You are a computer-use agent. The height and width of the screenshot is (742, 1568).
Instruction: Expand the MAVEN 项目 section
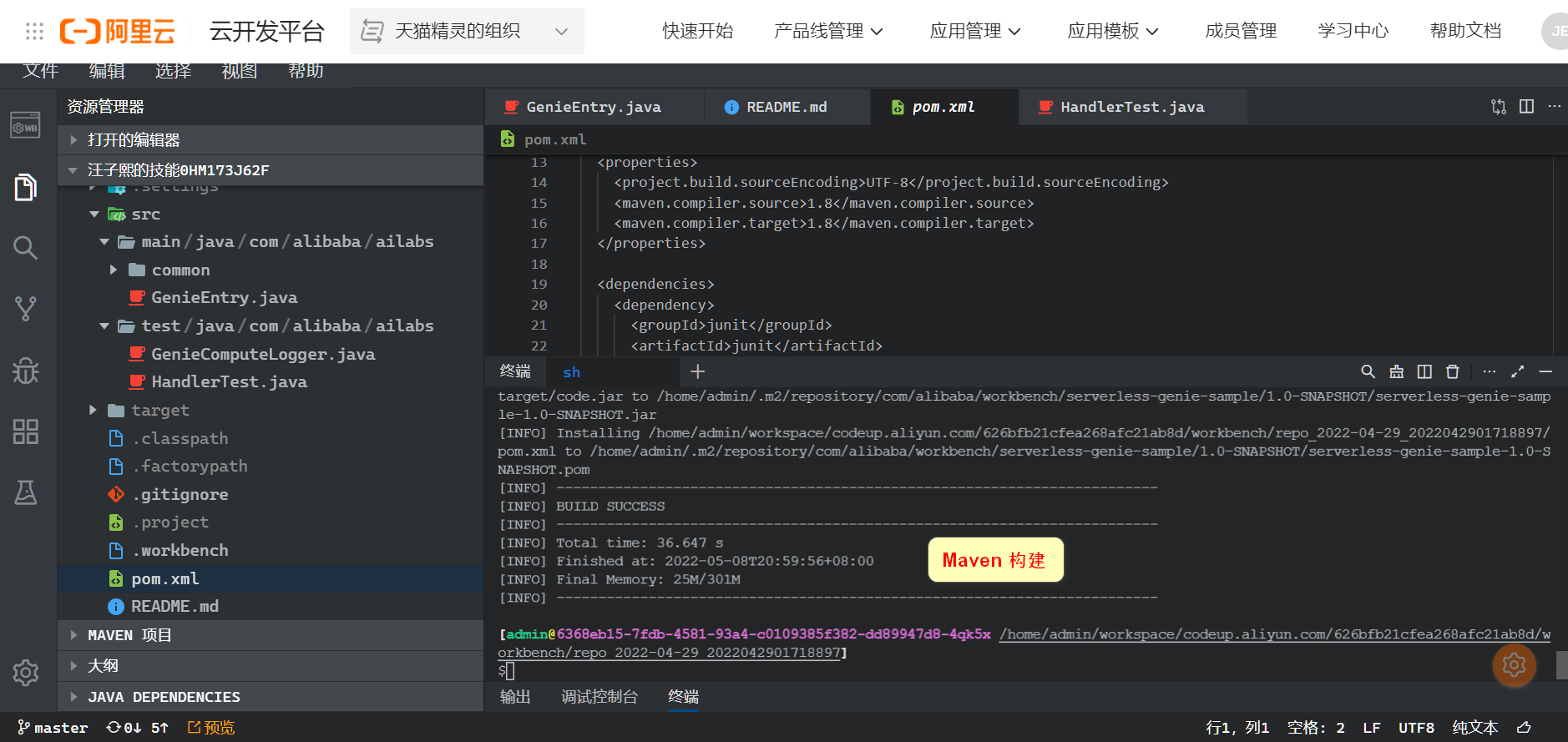coord(271,635)
